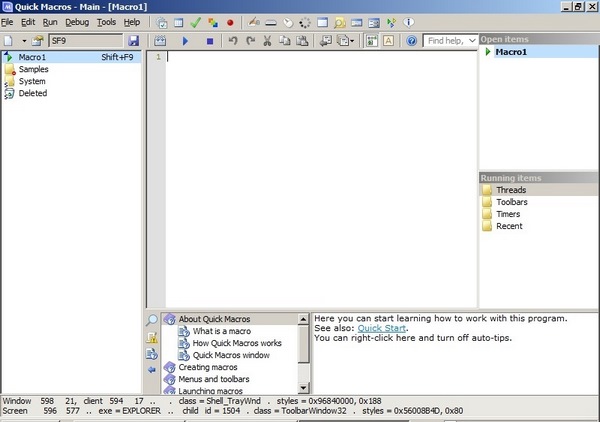Viewport: 600px width, 422px height.
Task: Click the window icon in top toolbar
Action: [x=322, y=23]
